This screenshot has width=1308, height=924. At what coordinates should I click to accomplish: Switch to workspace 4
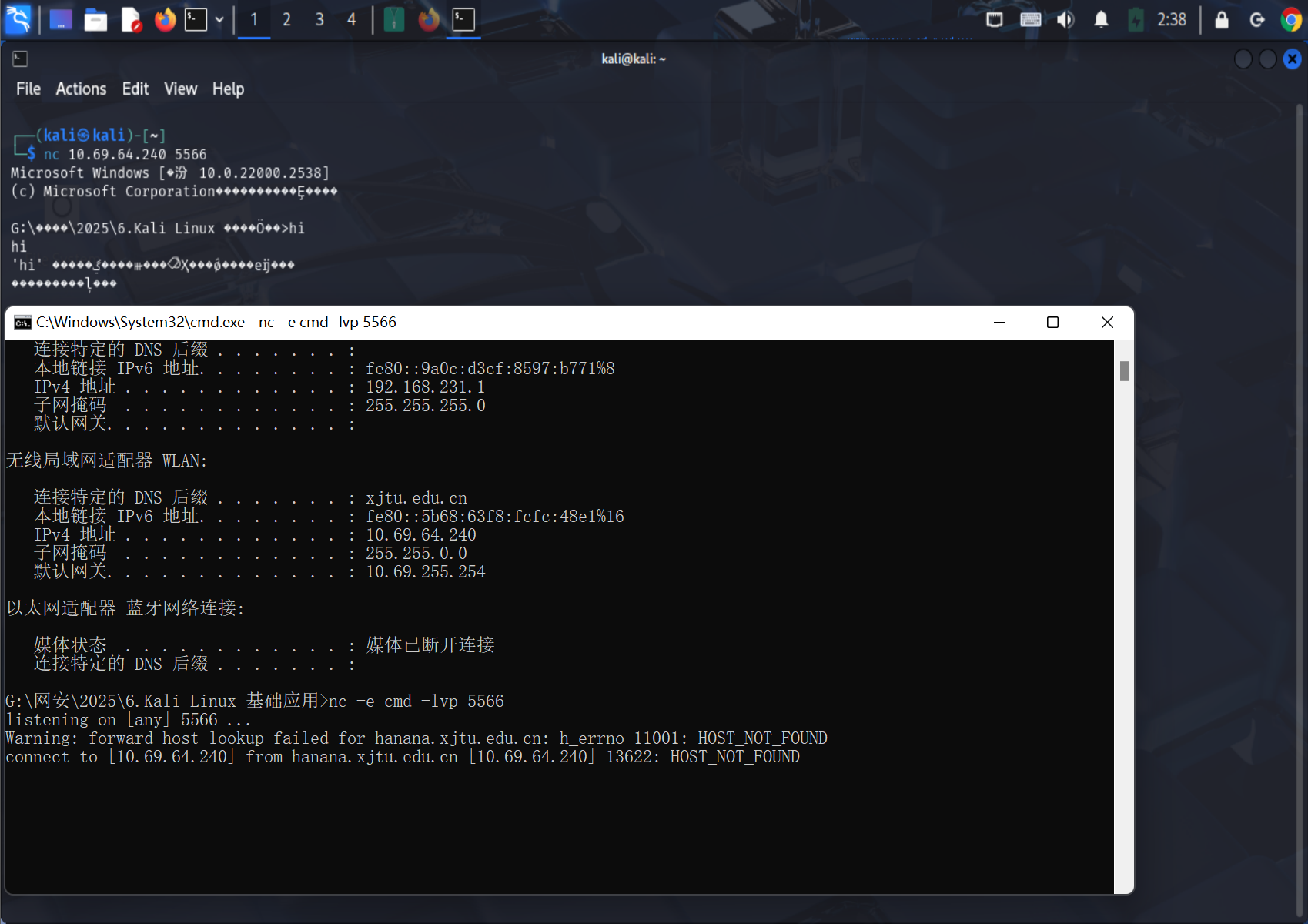point(352,19)
